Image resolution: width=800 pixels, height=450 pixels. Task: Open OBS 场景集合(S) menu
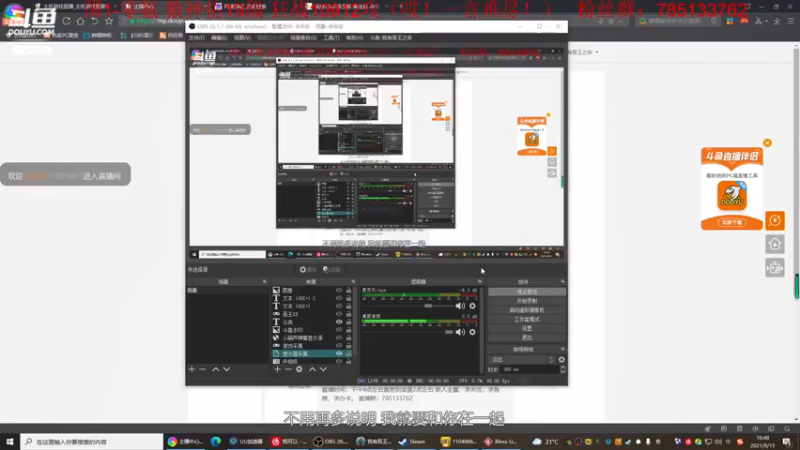tap(303, 38)
